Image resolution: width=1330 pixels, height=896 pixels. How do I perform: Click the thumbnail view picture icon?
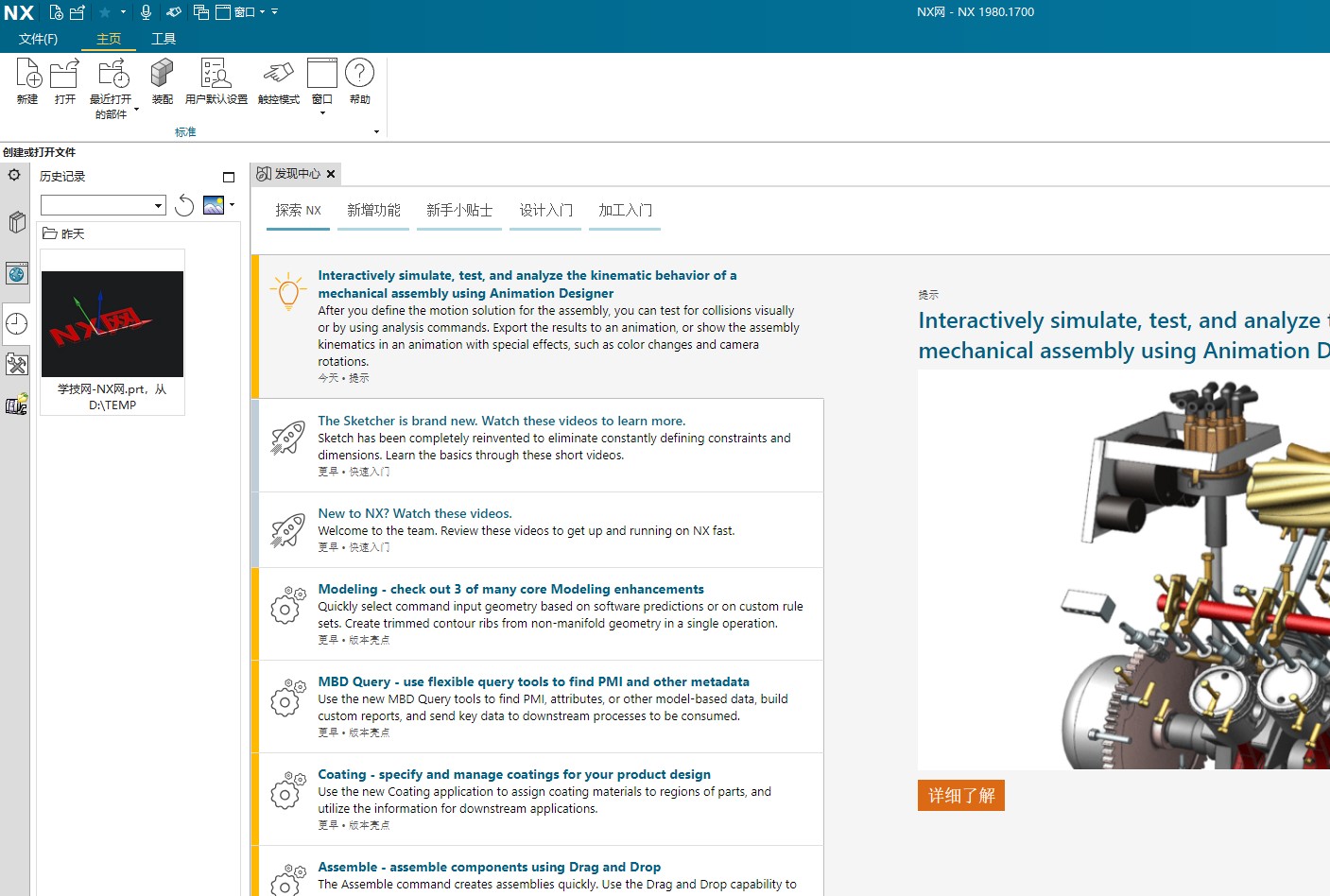click(214, 205)
